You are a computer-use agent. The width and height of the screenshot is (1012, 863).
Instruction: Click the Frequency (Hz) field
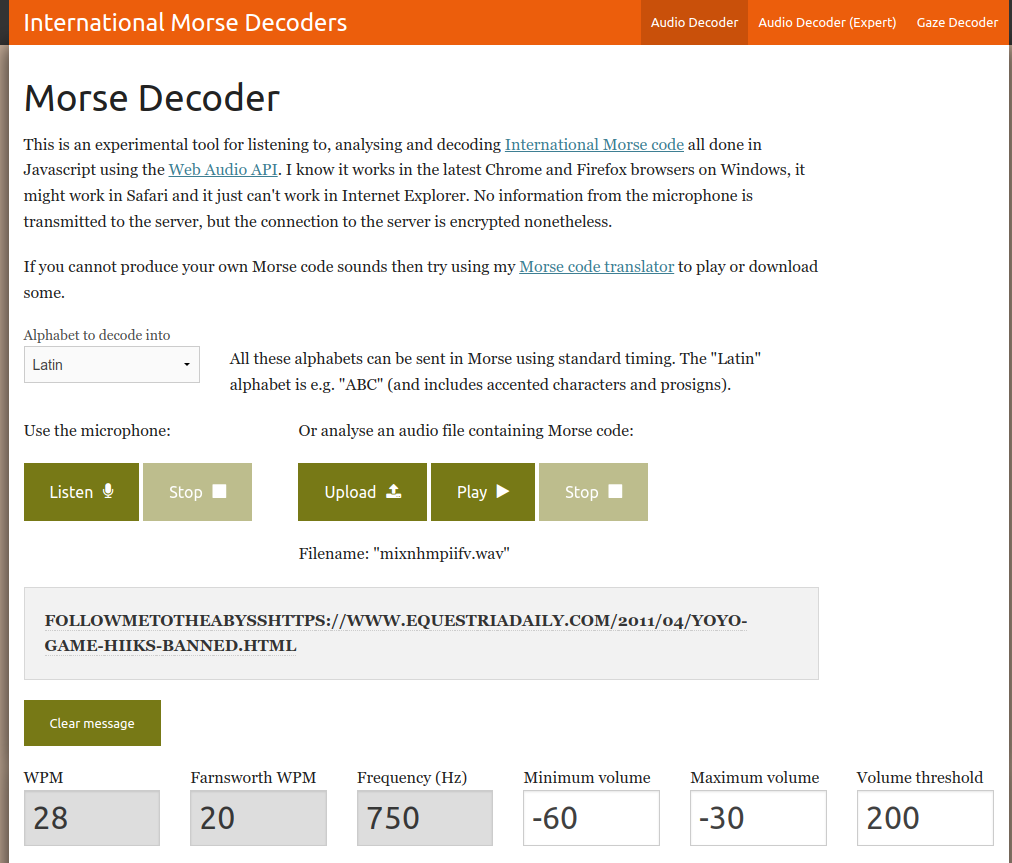pyautogui.click(x=424, y=818)
